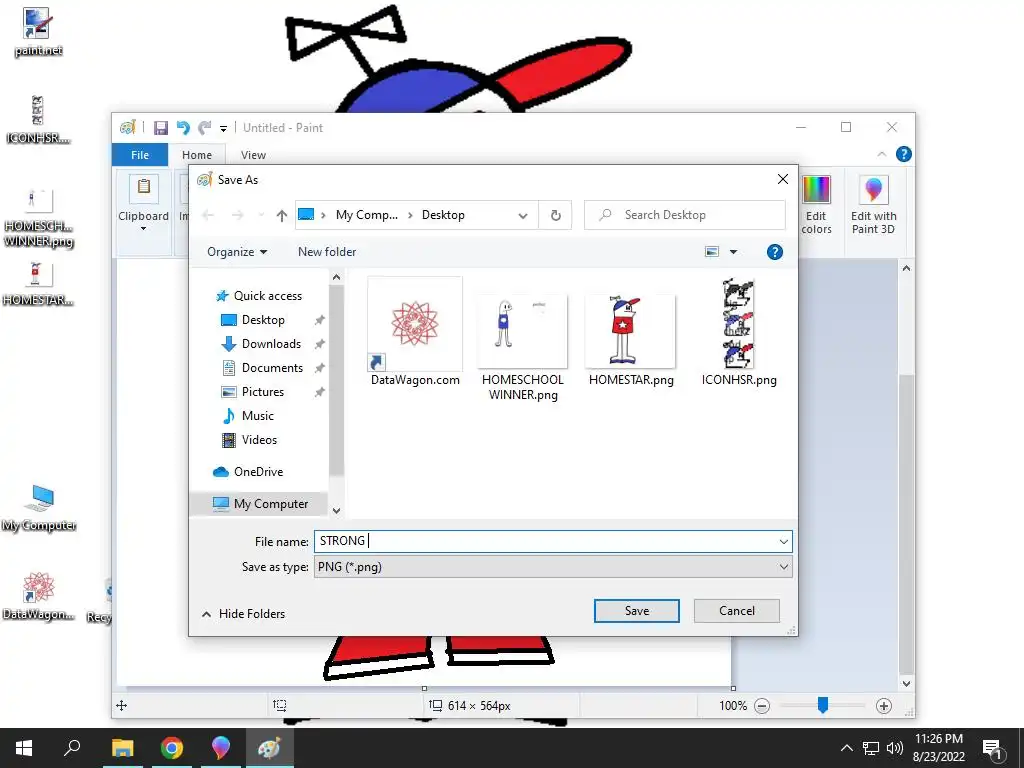Viewport: 1024px width, 768px height.
Task: Click the Forward arrow in the Save As dialog
Action: (x=237, y=215)
